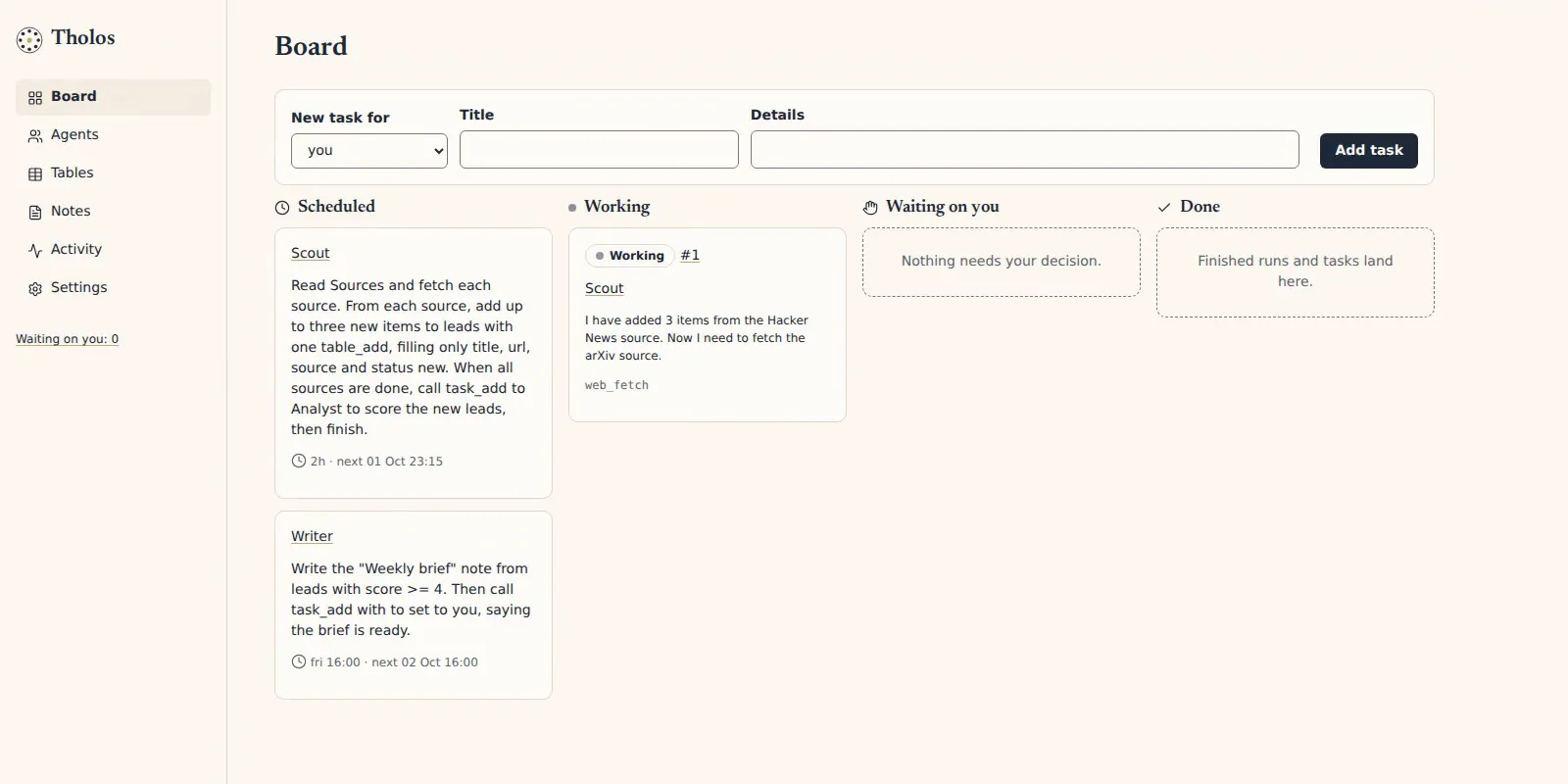Click the Add task button
Screen dimensions: 1568x784
(x=1369, y=151)
